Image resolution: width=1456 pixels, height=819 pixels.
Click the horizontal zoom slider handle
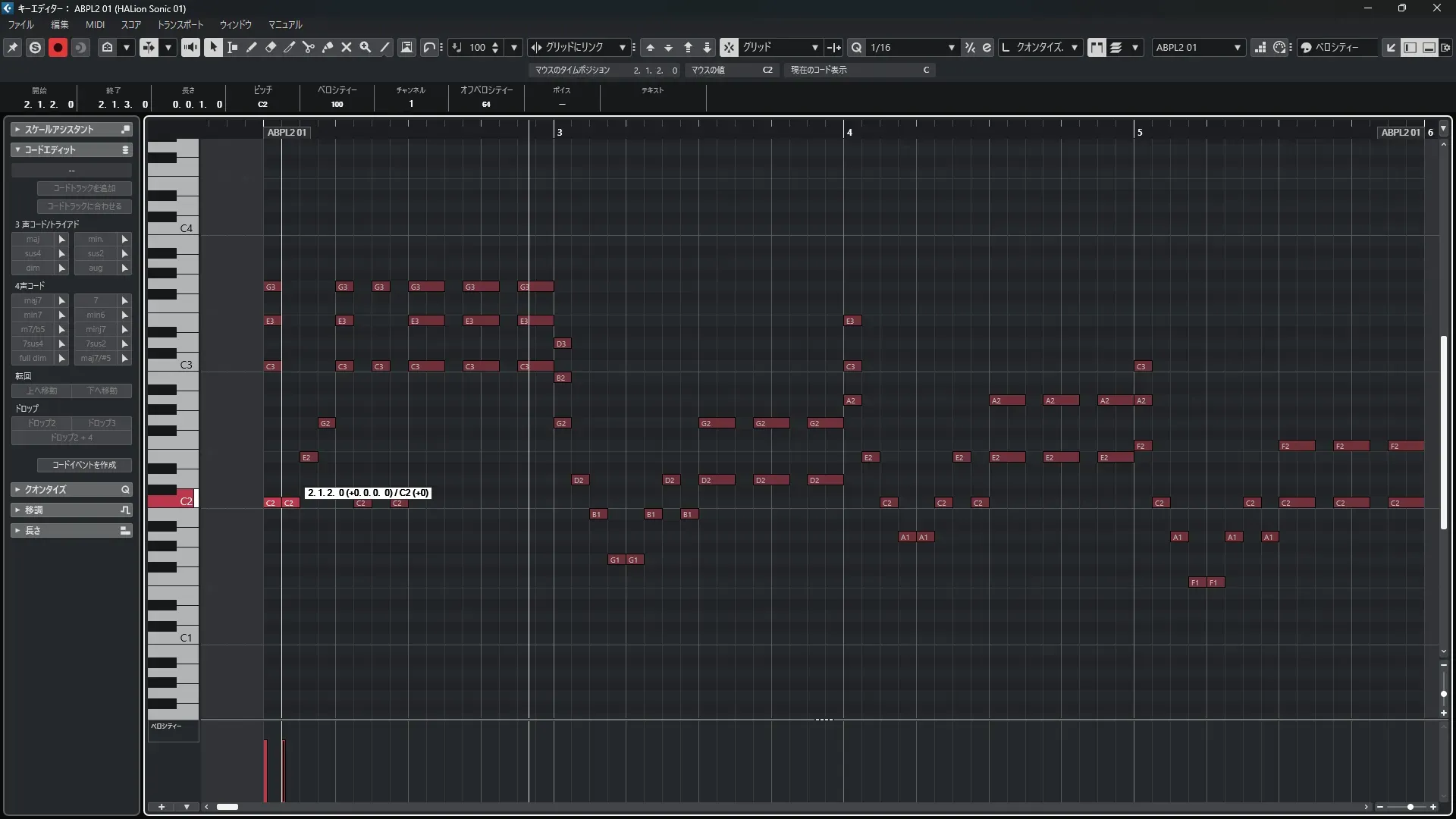pyautogui.click(x=1410, y=807)
